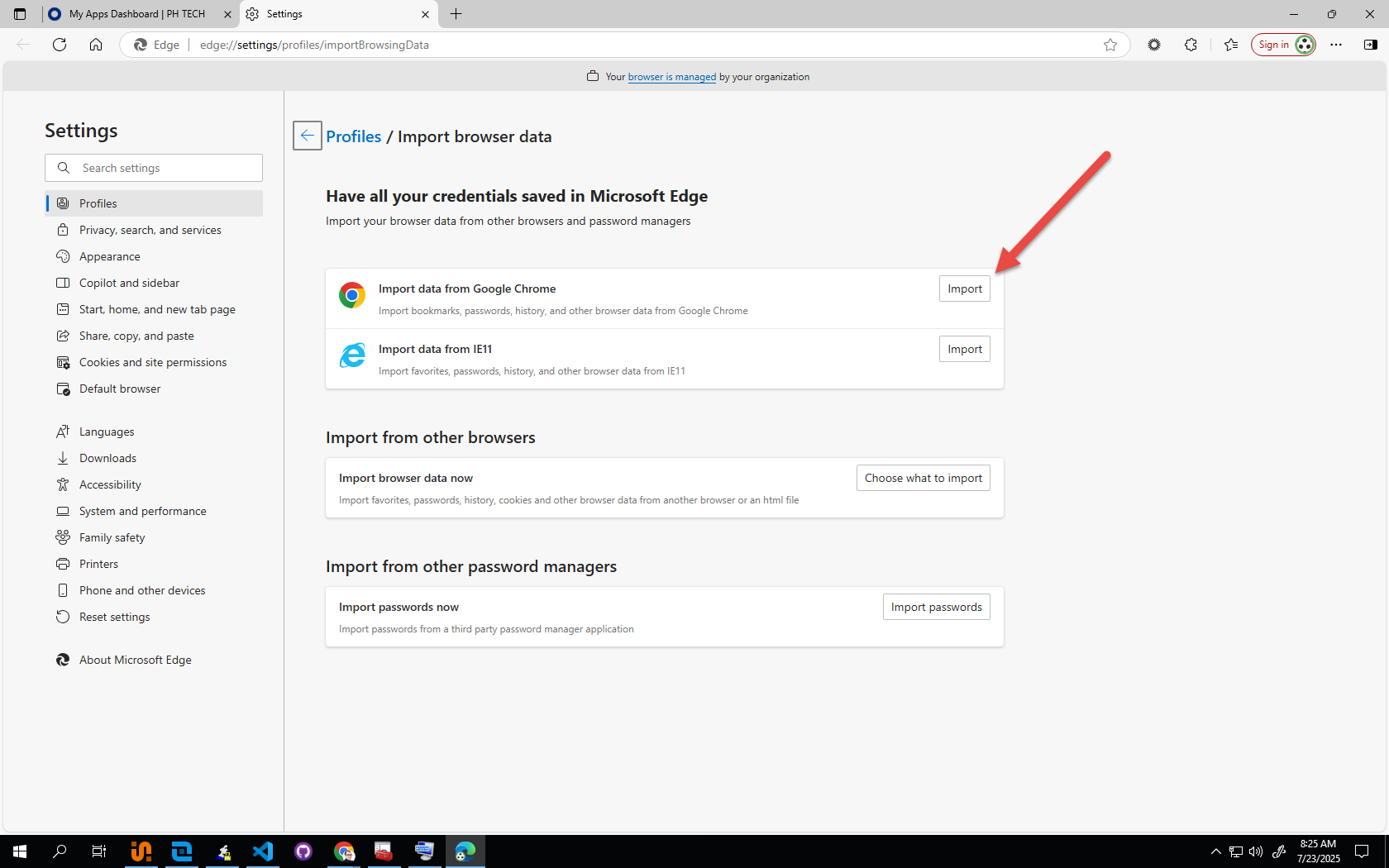
Task: Open Visual Studio Code from taskbar
Action: (263, 851)
